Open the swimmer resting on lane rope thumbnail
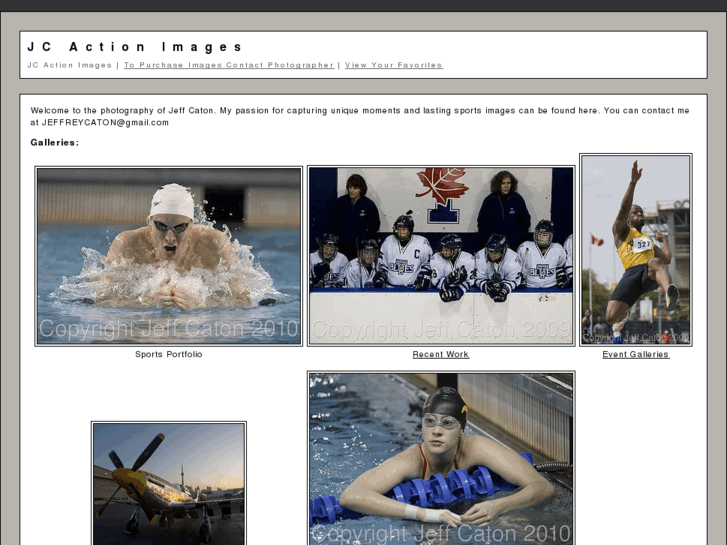This screenshot has height=545, width=727. click(x=441, y=458)
